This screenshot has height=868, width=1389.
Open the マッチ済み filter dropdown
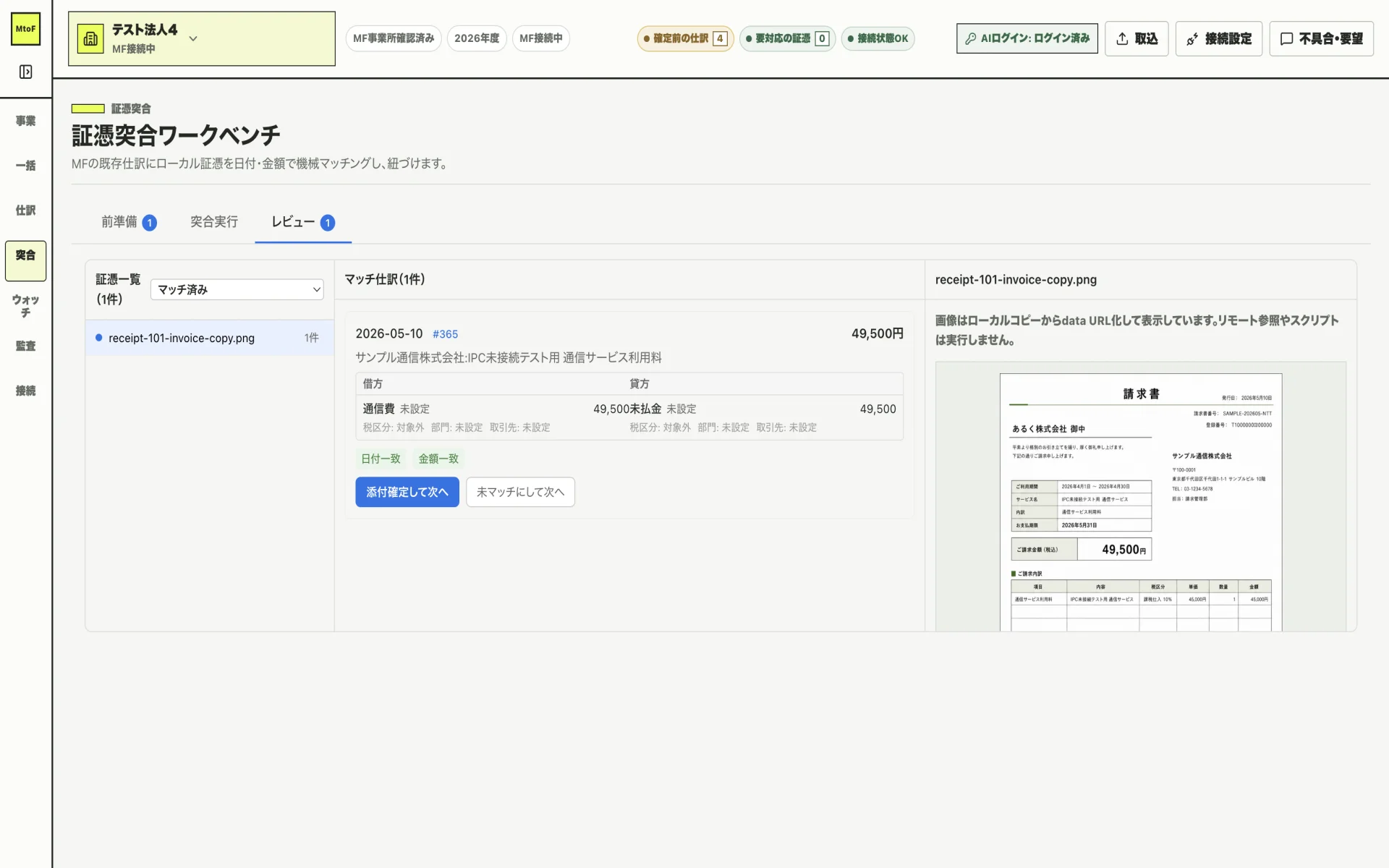(237, 289)
